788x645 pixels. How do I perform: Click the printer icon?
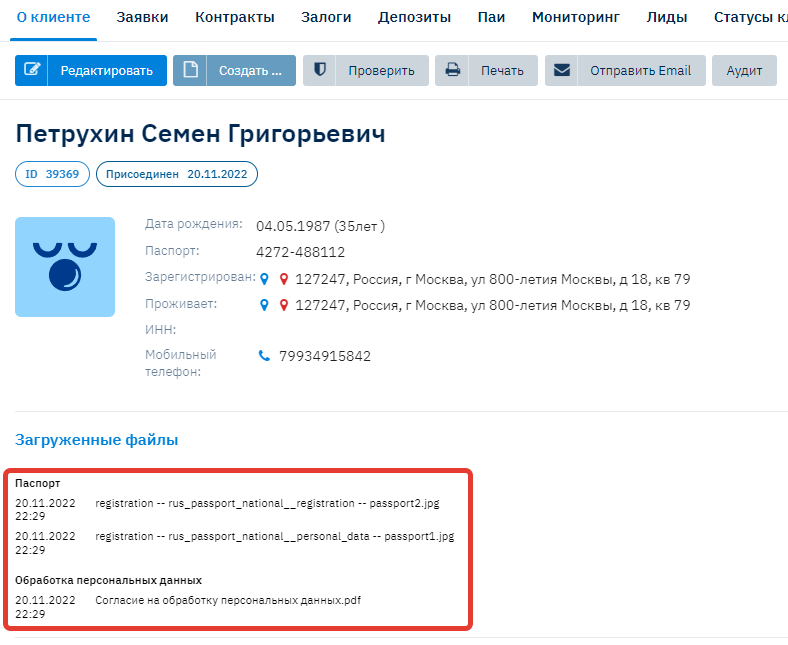(452, 70)
